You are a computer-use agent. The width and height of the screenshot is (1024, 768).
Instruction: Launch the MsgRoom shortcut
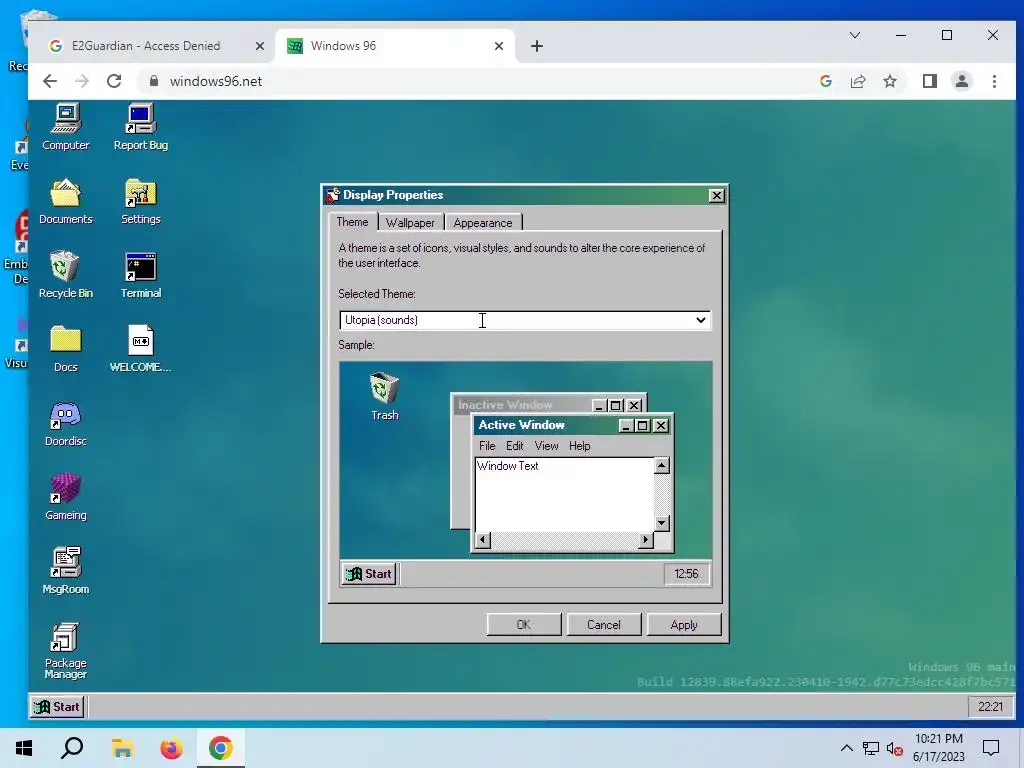point(65,571)
